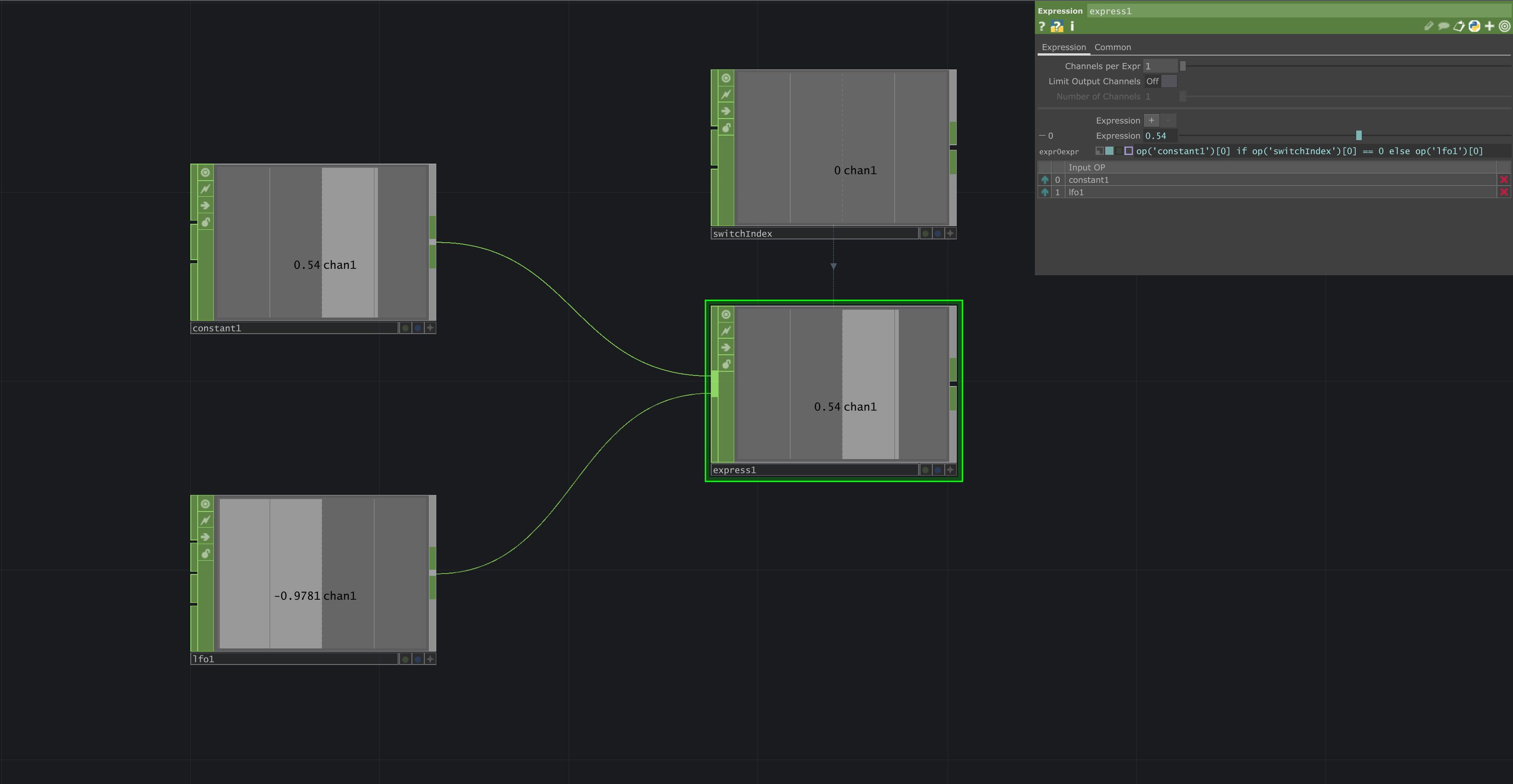Click the + button to add another Expression
This screenshot has width=1513, height=784.
pos(1151,120)
